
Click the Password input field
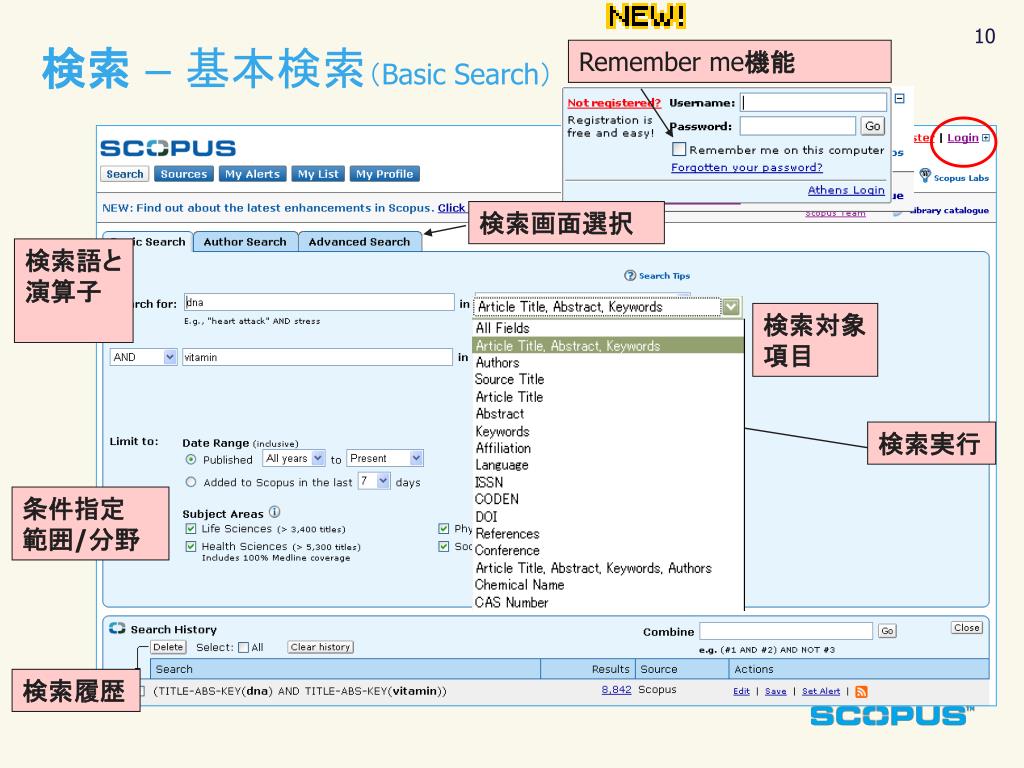click(x=797, y=125)
